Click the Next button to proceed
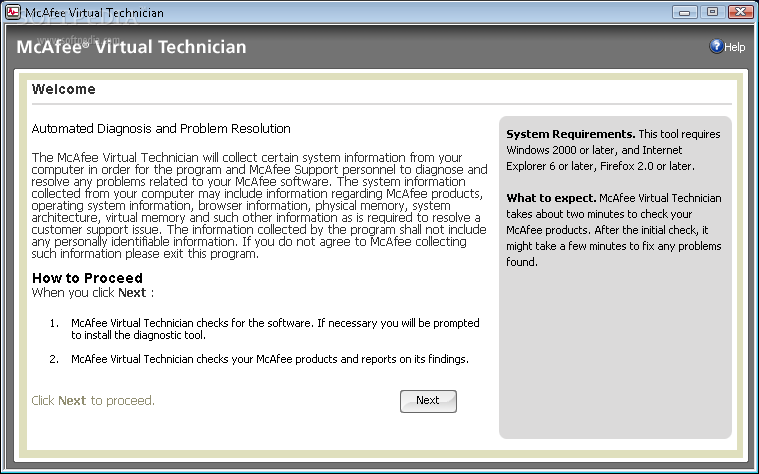The height and width of the screenshot is (474, 759). [428, 401]
